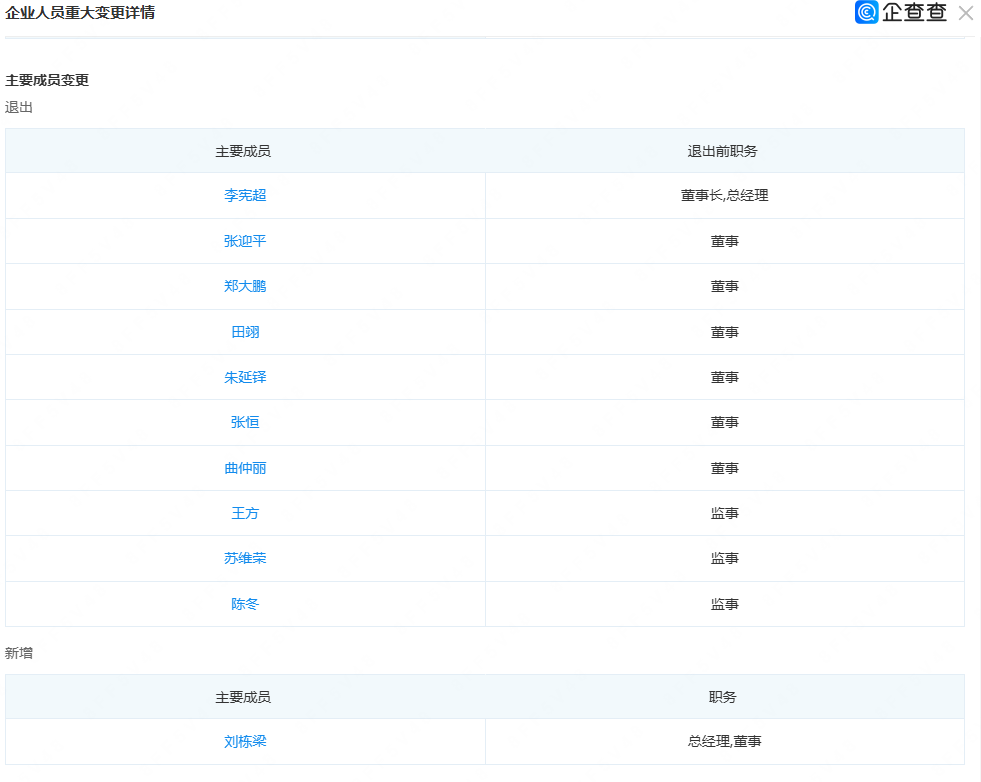
Task: Click the 董事长,总经理 position cell
Action: 724,196
